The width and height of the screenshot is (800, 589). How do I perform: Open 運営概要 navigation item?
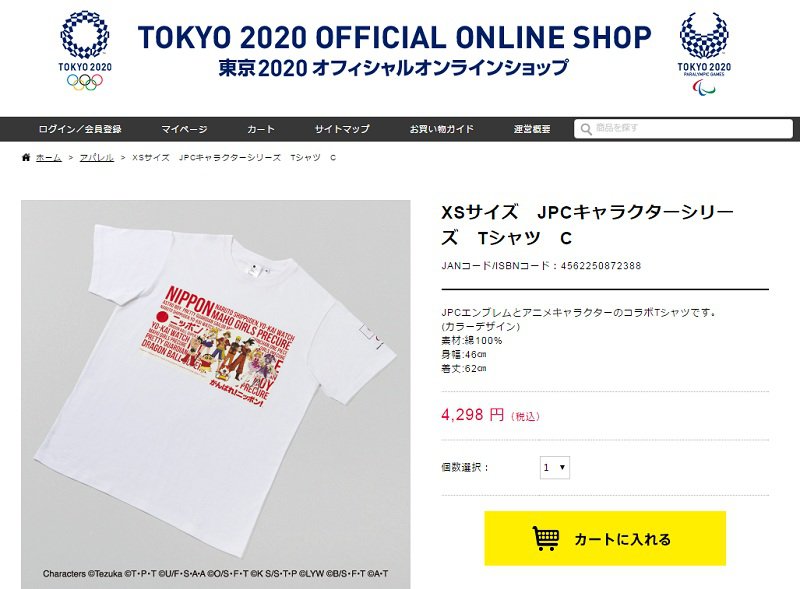click(x=532, y=129)
